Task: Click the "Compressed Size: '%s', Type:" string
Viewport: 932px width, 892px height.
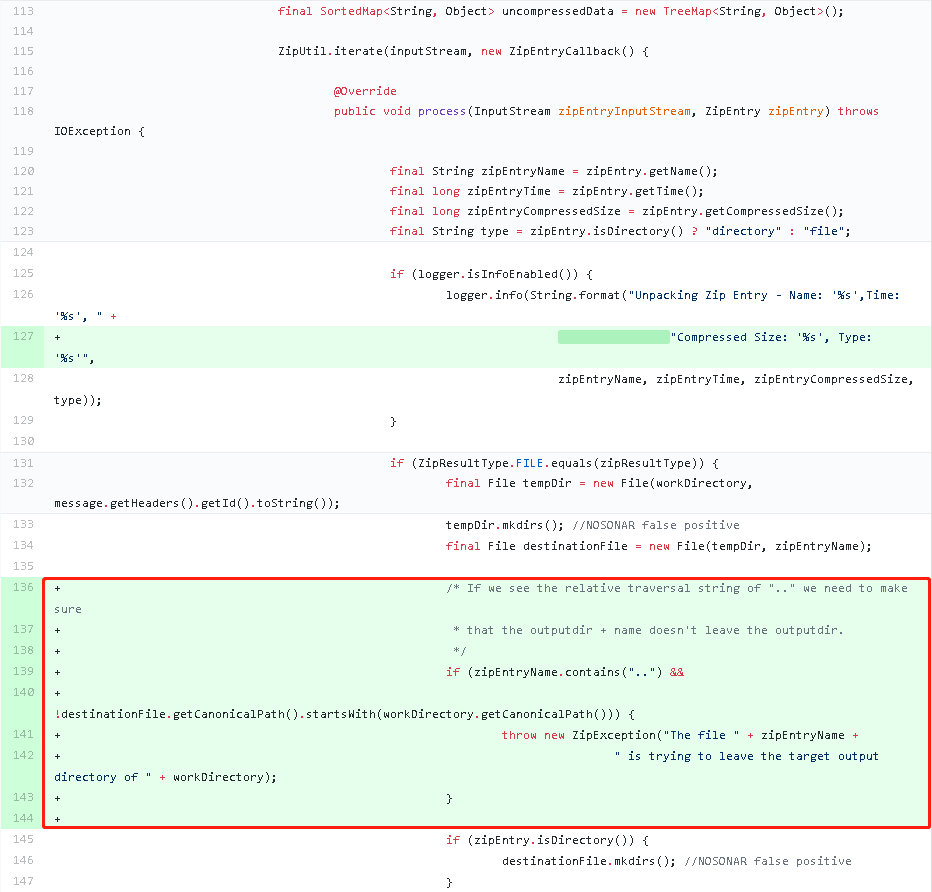Action: [x=771, y=337]
